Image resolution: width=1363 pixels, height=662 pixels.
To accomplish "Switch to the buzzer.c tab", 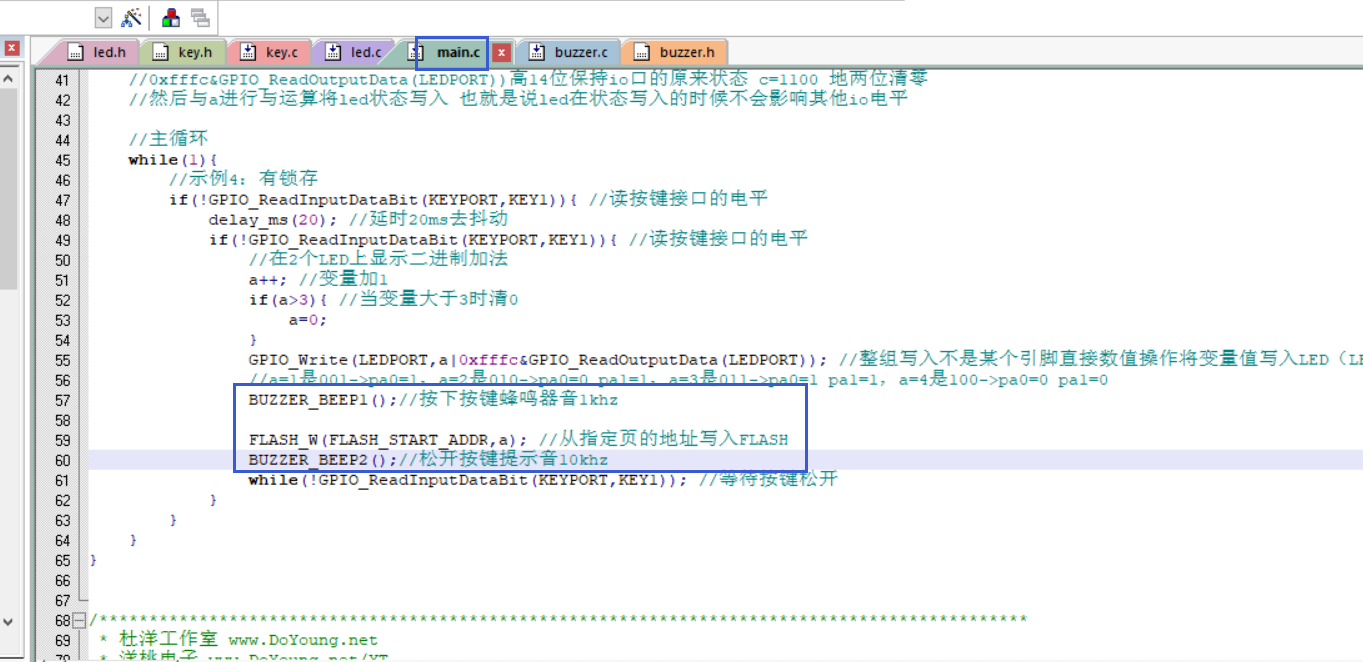I will tap(570, 52).
